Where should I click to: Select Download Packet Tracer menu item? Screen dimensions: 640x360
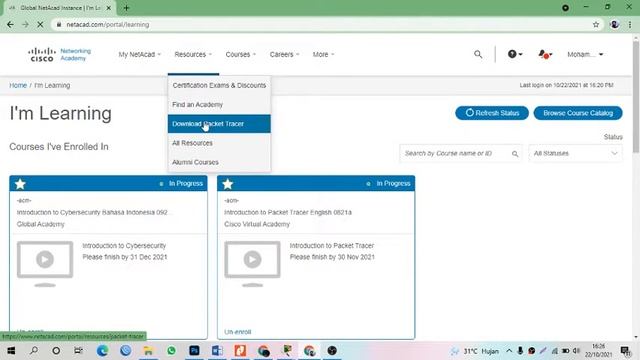pyautogui.click(x=219, y=124)
